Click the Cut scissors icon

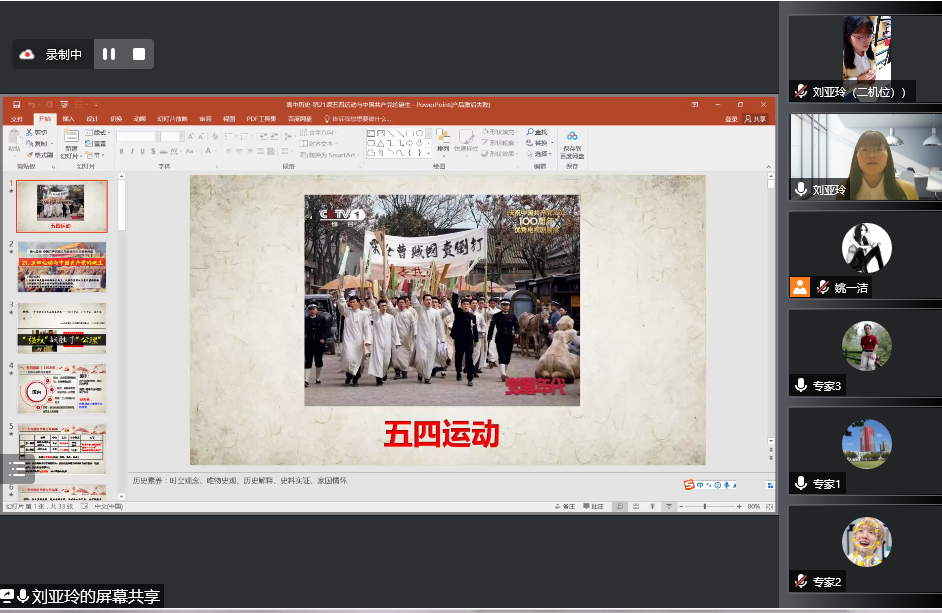29,132
